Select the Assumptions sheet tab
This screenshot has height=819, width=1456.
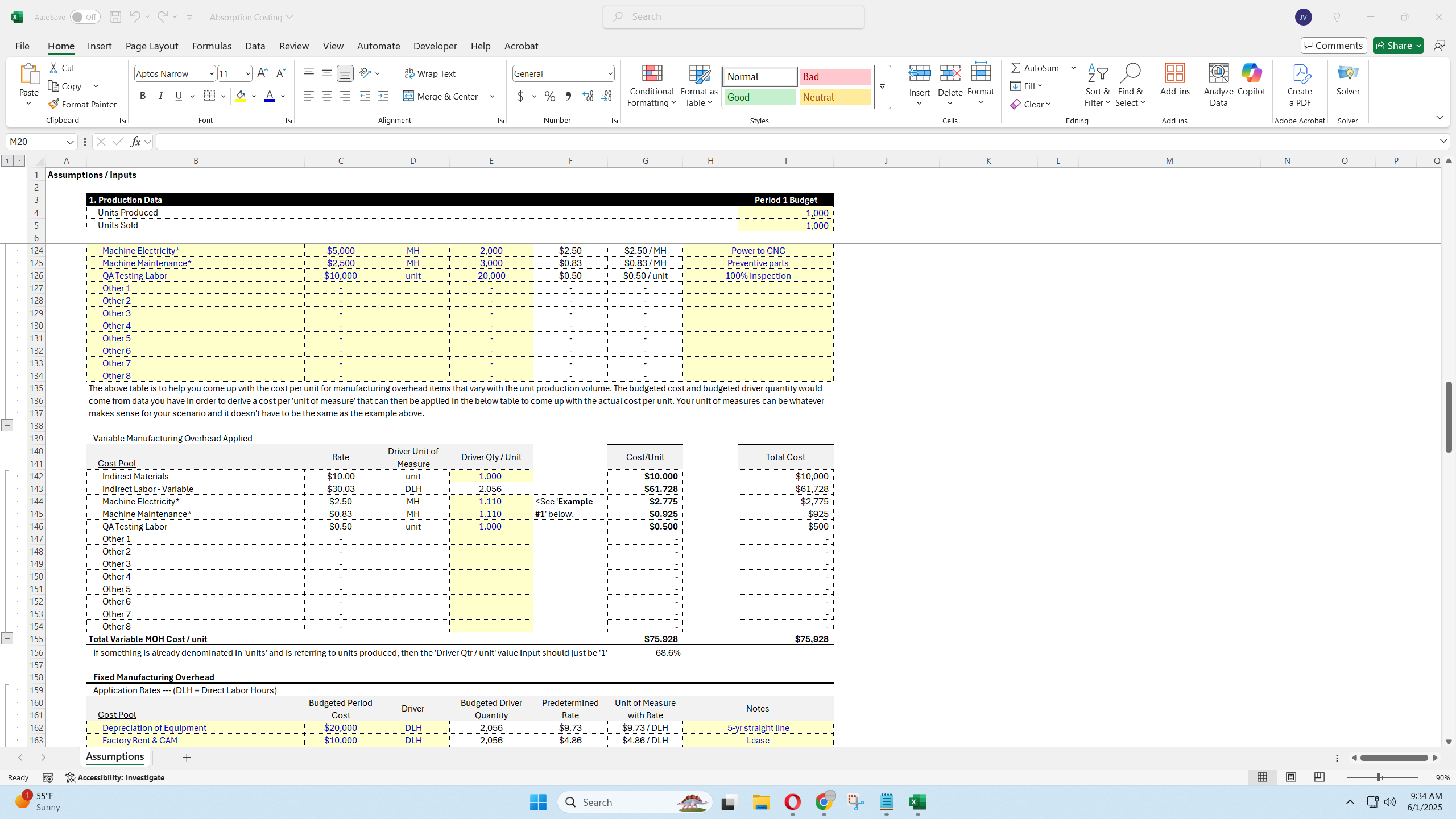pos(114,756)
